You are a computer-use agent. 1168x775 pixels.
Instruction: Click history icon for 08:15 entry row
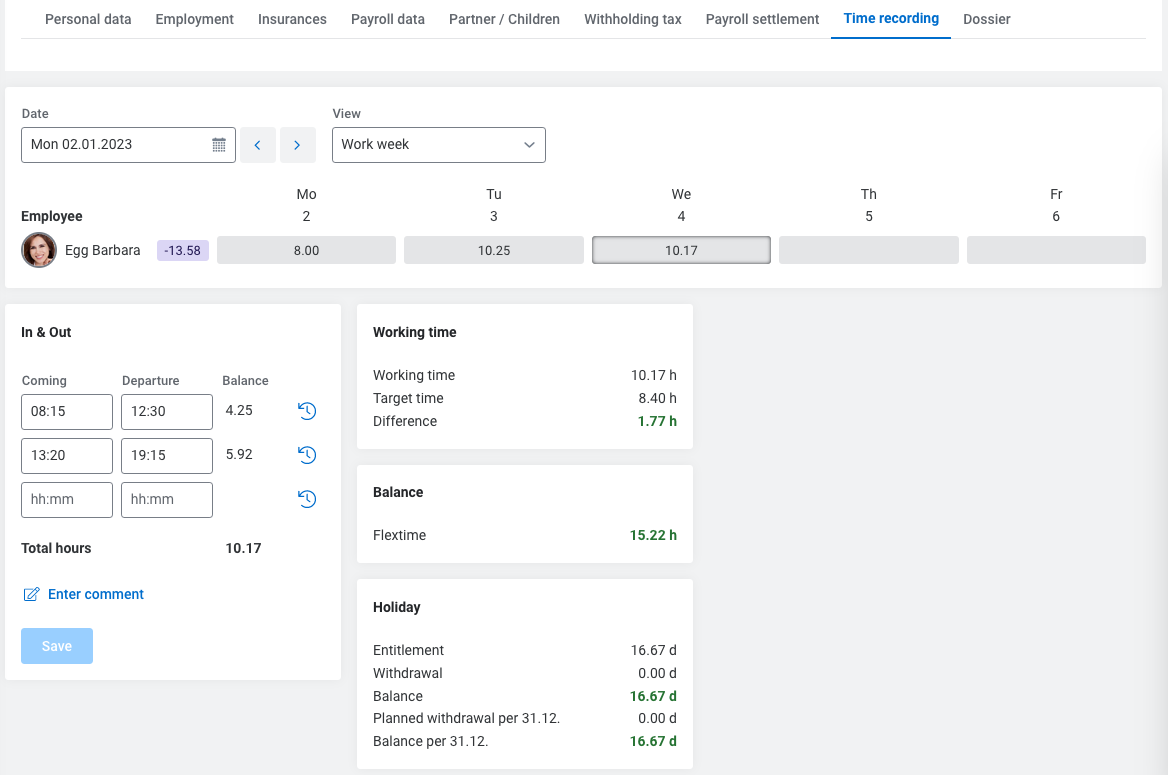coord(307,411)
